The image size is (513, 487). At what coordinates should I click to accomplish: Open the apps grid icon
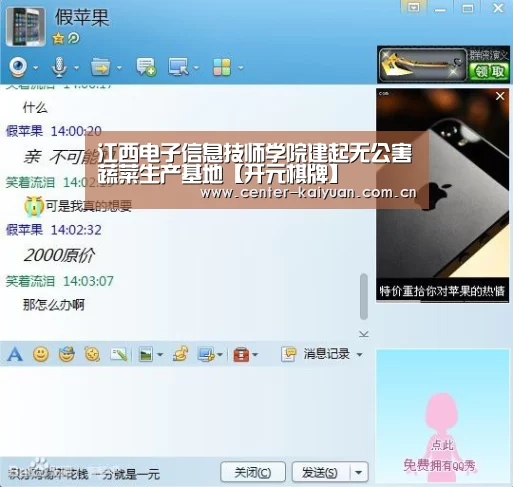(x=222, y=67)
